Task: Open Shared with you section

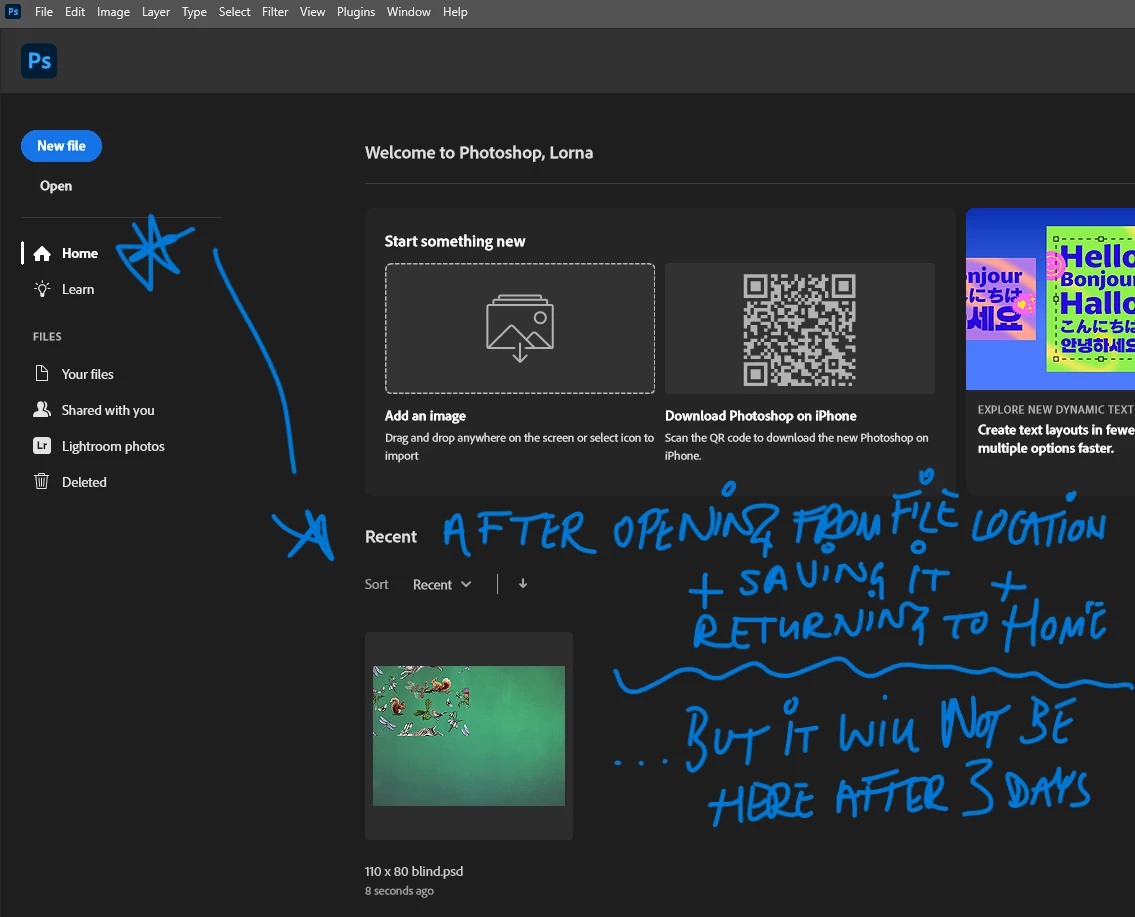Action: point(108,410)
